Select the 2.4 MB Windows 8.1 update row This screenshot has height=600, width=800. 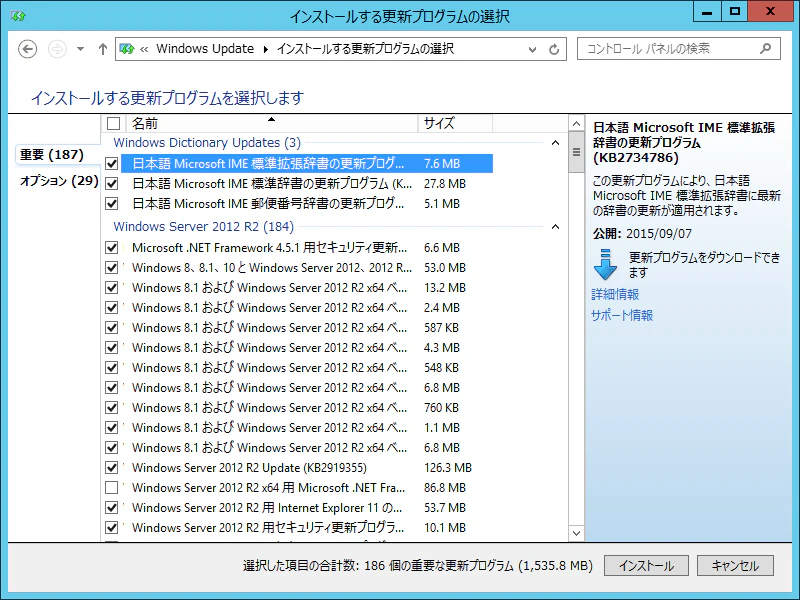(298, 308)
